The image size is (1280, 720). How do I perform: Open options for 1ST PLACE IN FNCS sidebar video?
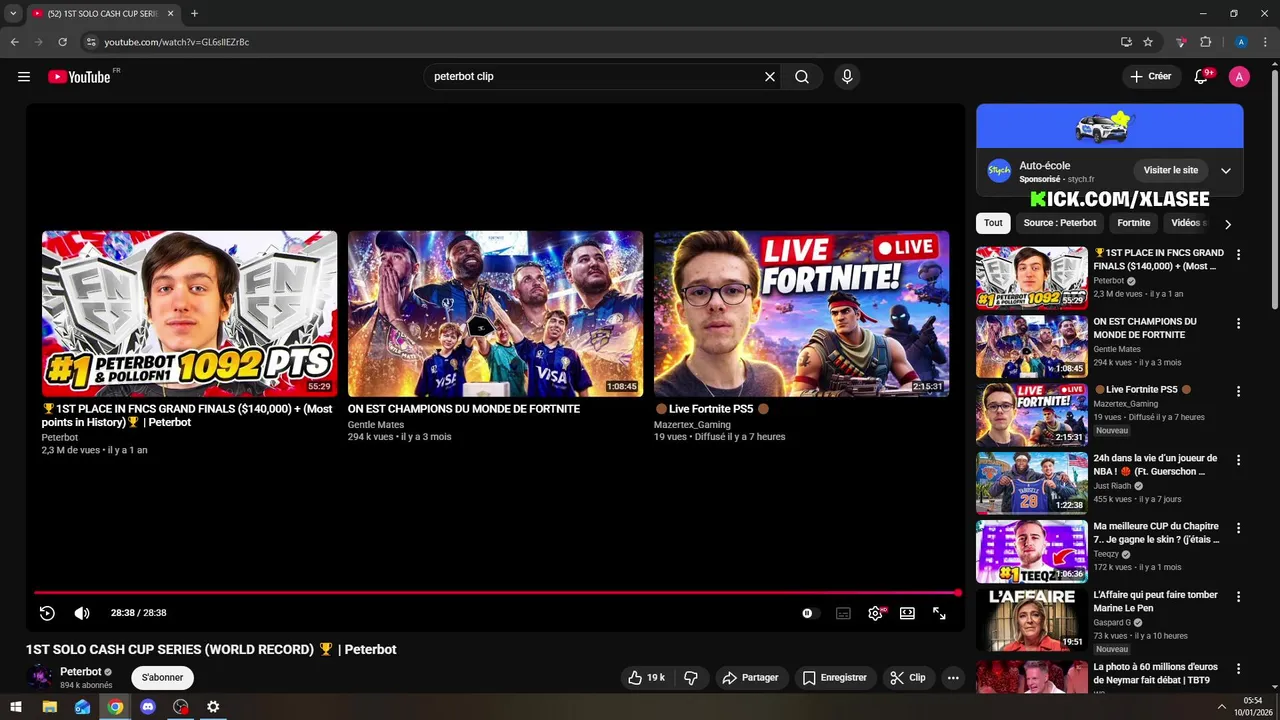tap(1238, 255)
